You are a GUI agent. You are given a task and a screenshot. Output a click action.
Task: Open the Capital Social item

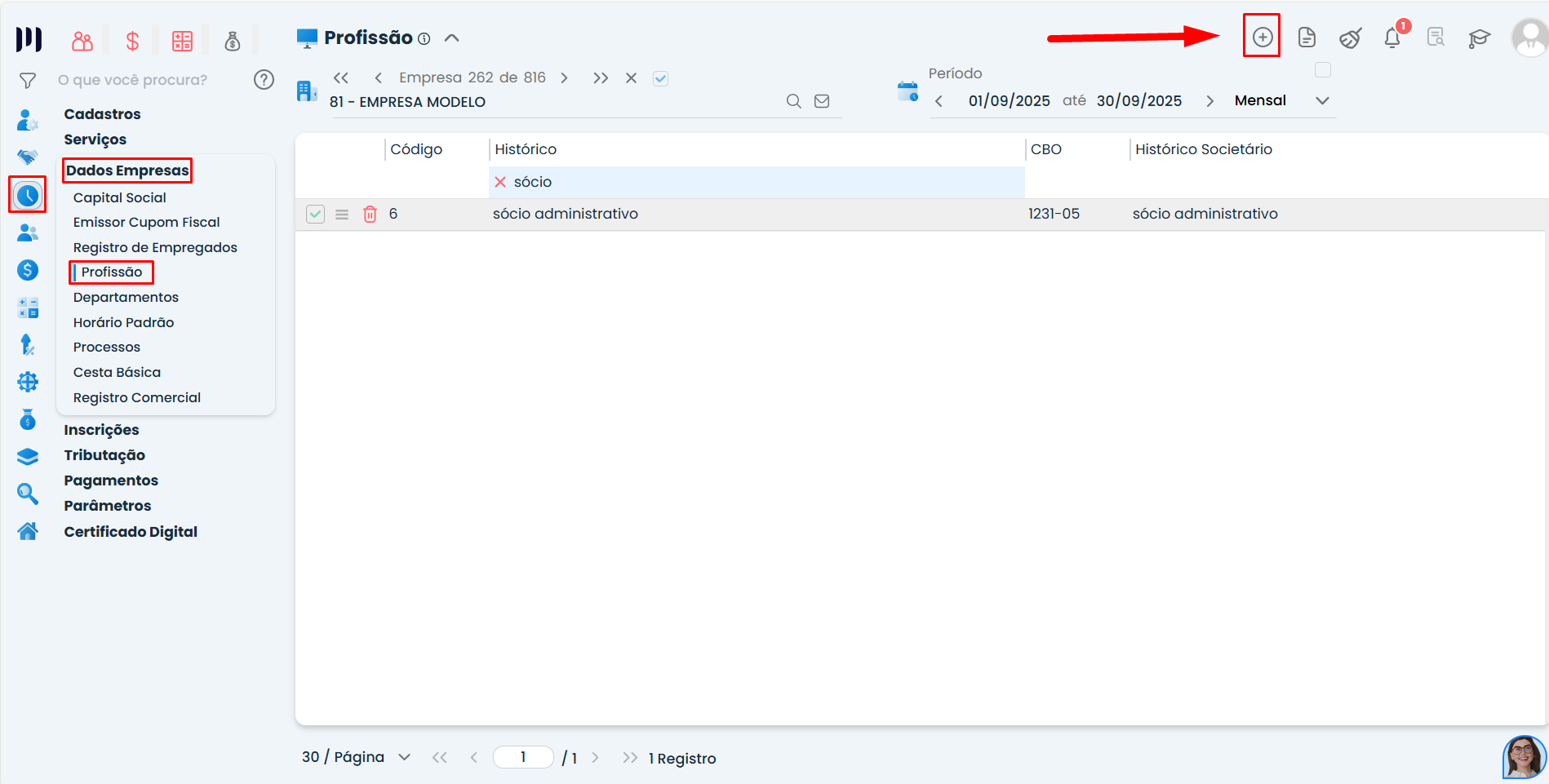pyautogui.click(x=120, y=197)
